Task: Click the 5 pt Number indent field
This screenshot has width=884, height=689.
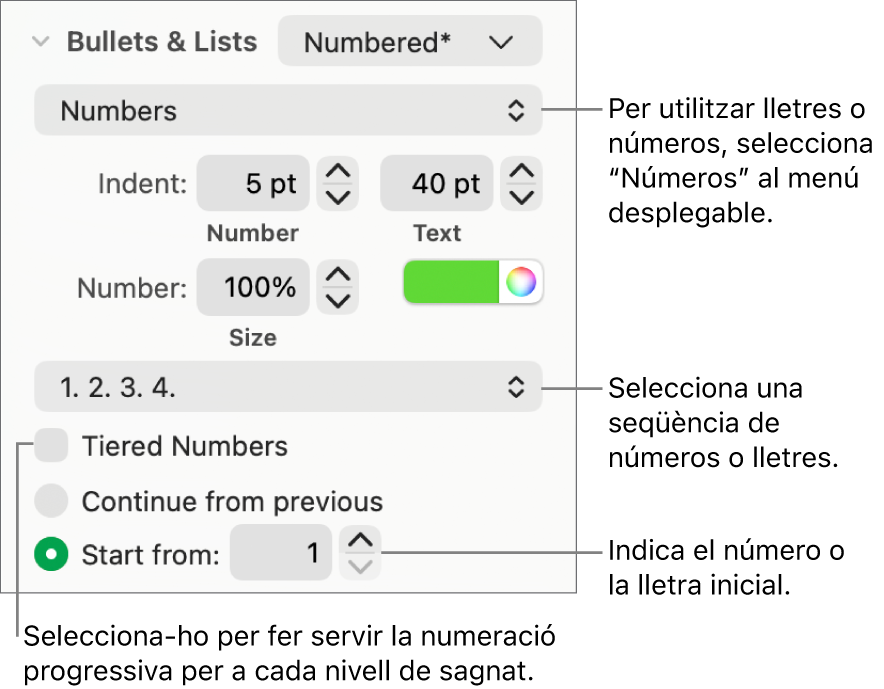Action: click(253, 184)
